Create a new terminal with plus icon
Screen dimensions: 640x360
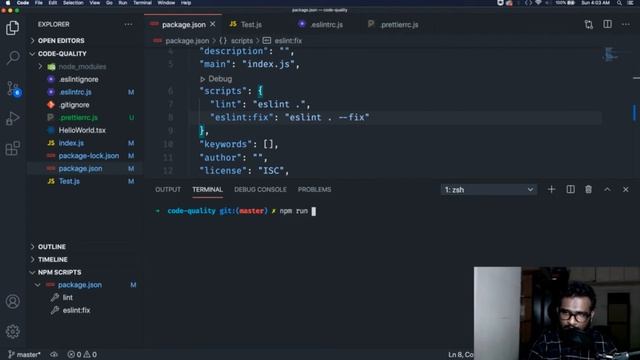point(551,189)
